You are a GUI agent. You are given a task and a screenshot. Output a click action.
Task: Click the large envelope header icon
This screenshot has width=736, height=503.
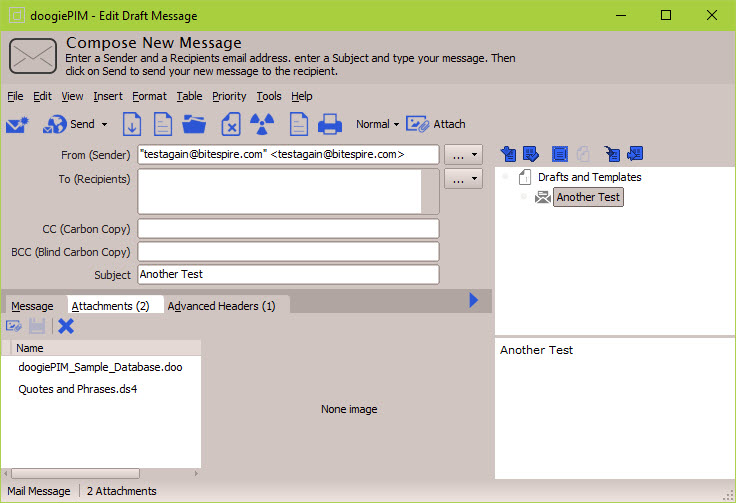33,56
